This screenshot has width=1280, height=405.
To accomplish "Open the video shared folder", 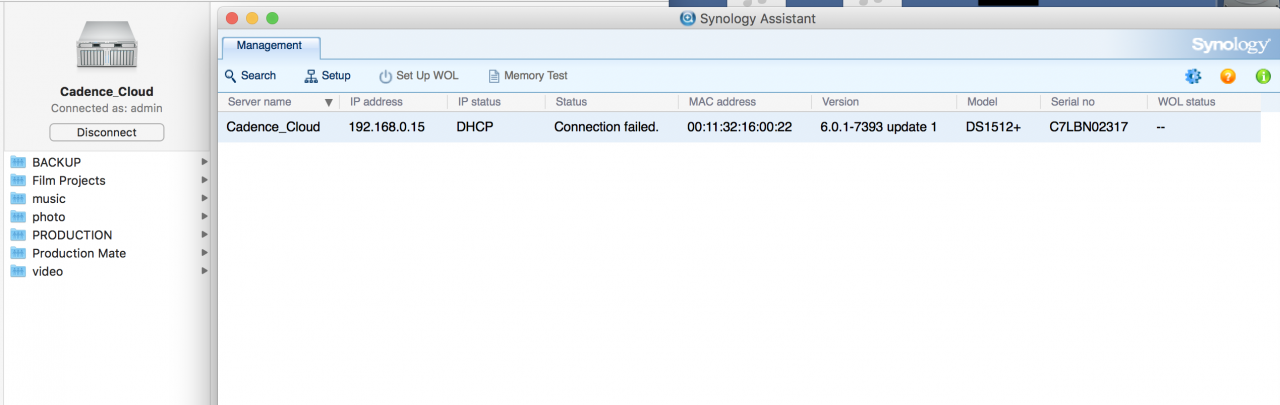I will [x=47, y=271].
